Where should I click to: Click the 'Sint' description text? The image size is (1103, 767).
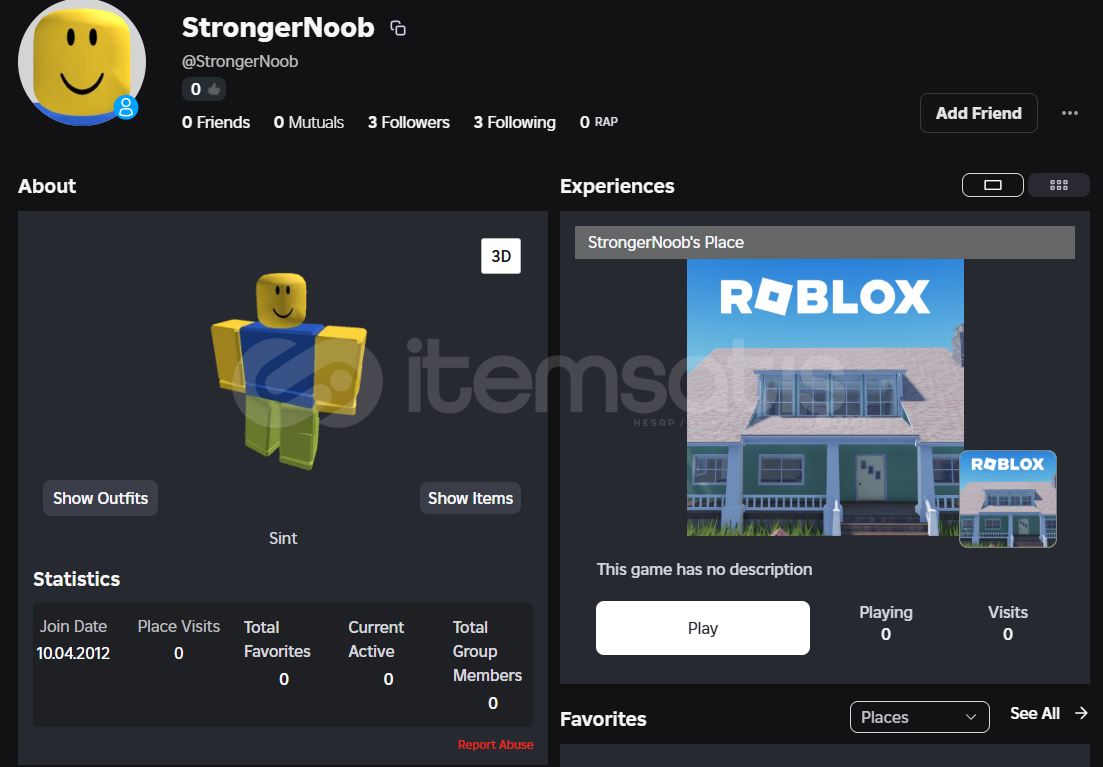tap(283, 538)
